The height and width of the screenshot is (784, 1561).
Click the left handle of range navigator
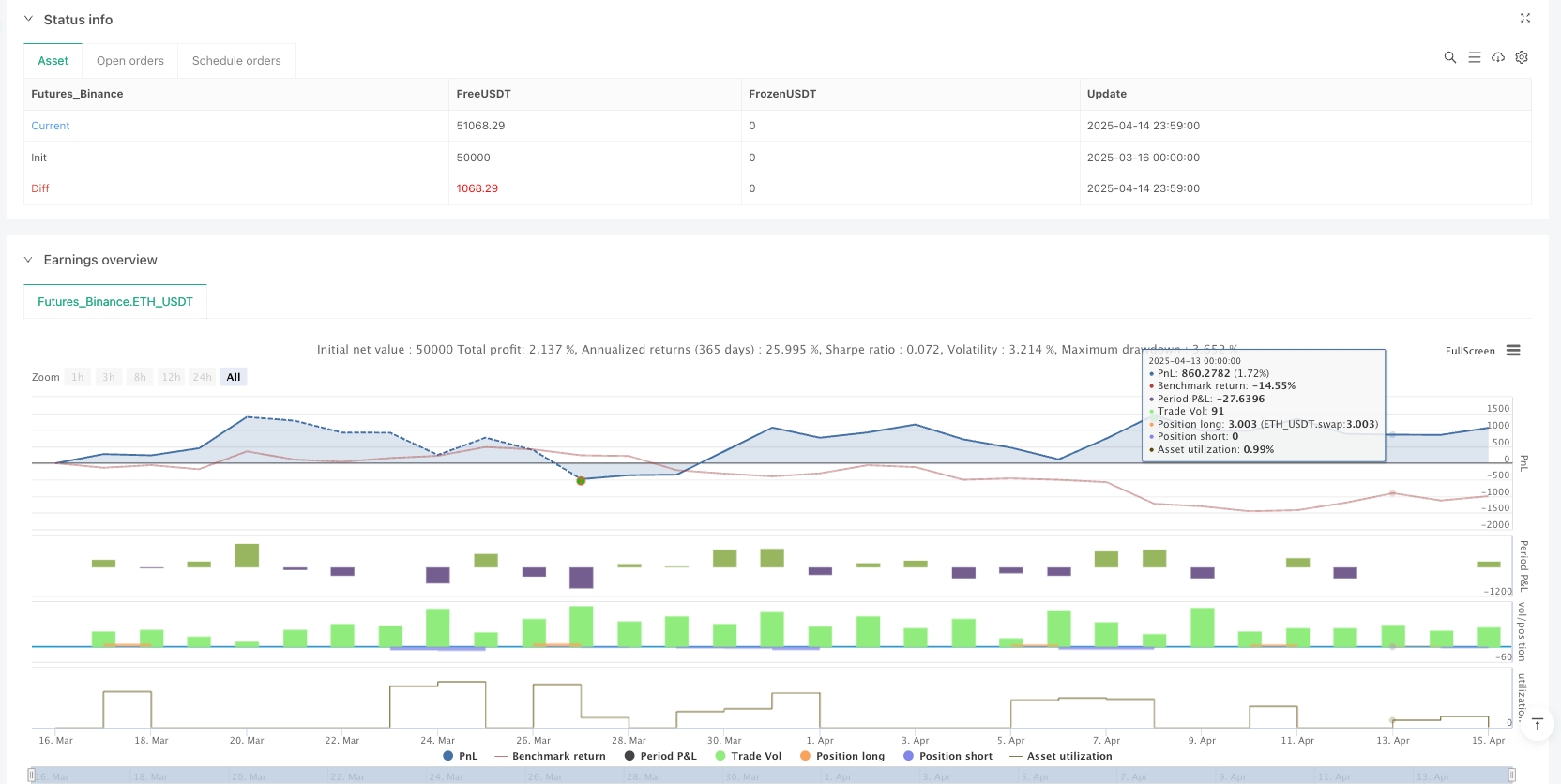click(32, 775)
